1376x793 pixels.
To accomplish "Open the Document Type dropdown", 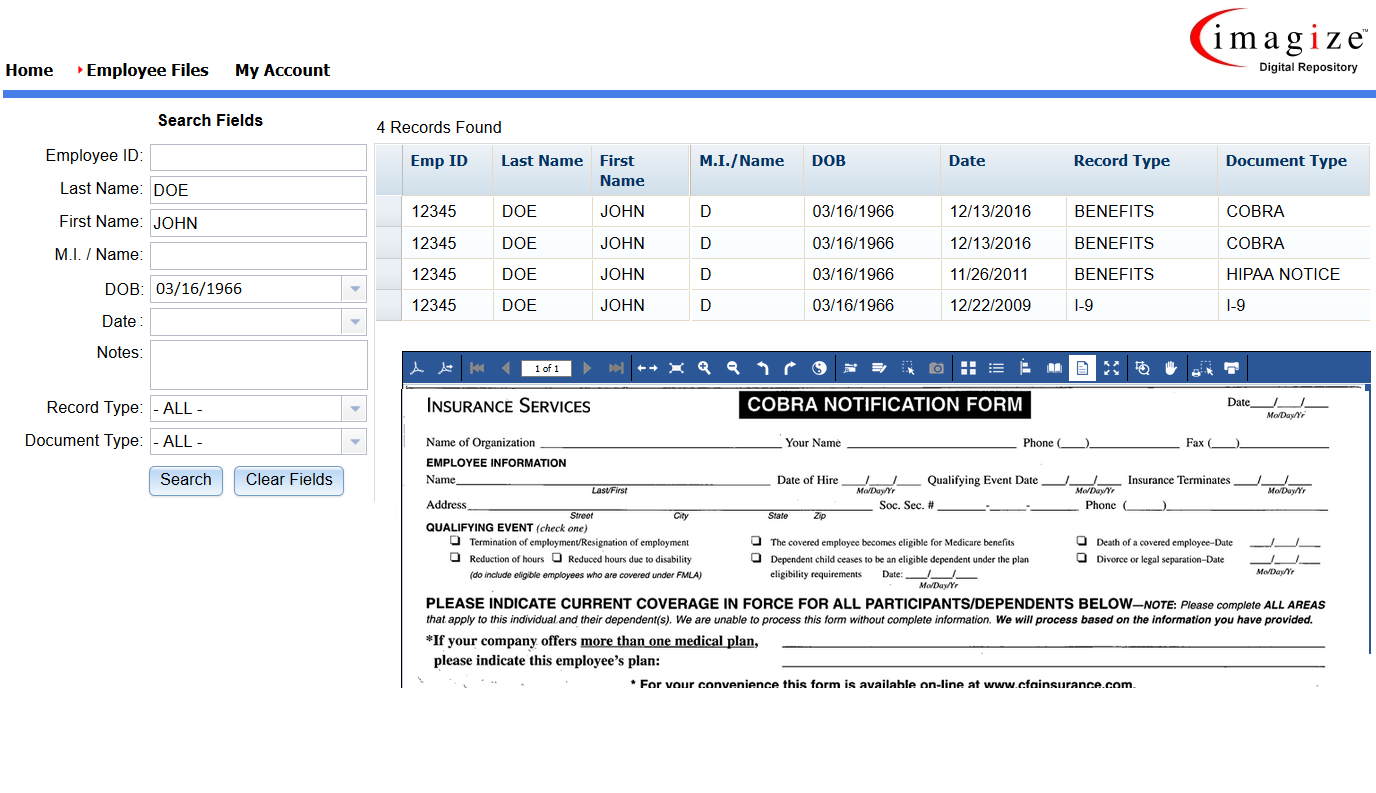I will click(355, 441).
